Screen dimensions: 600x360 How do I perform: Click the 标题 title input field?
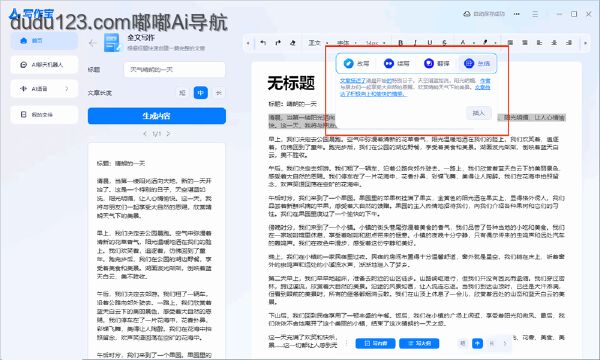(x=174, y=70)
